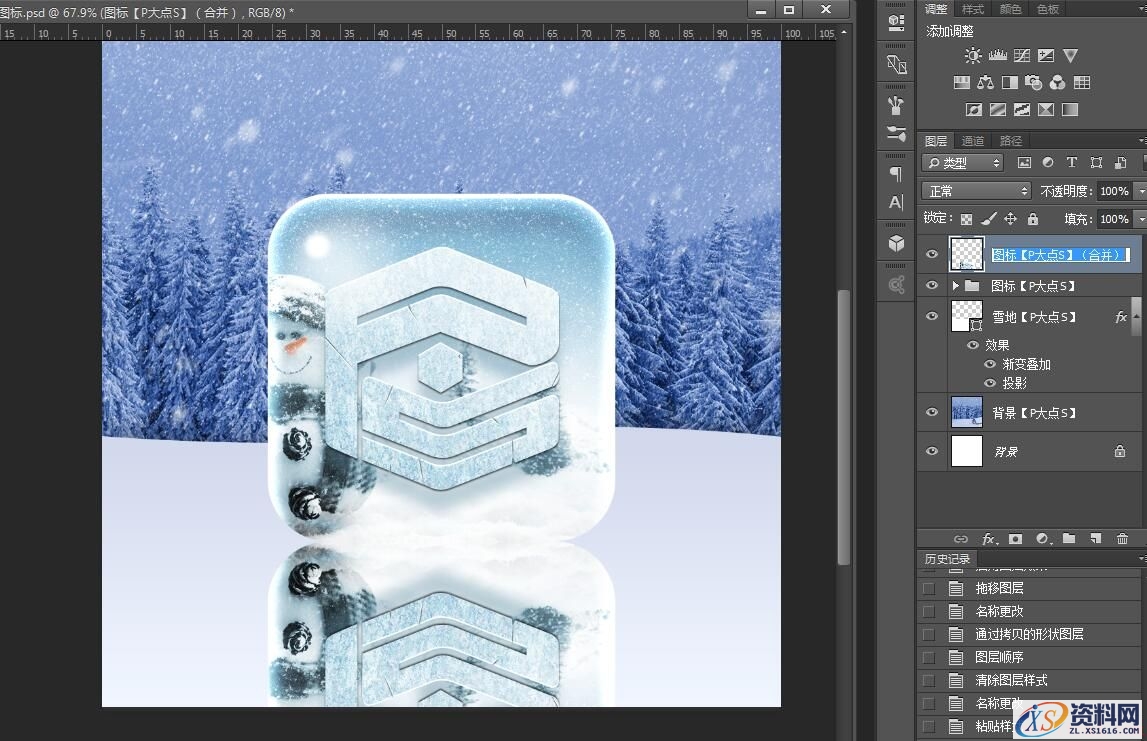Viewport: 1147px width, 741px height.
Task: Open the 样式 panel tab
Action: tap(972, 9)
